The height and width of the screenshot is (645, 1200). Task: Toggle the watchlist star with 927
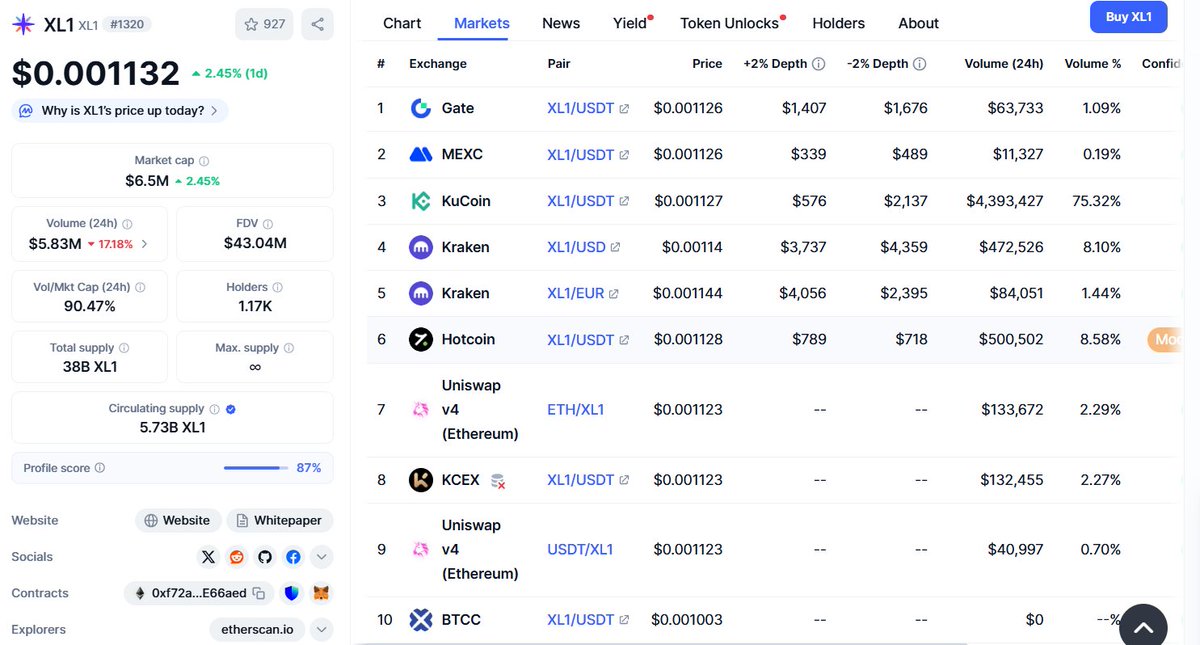pyautogui.click(x=264, y=24)
